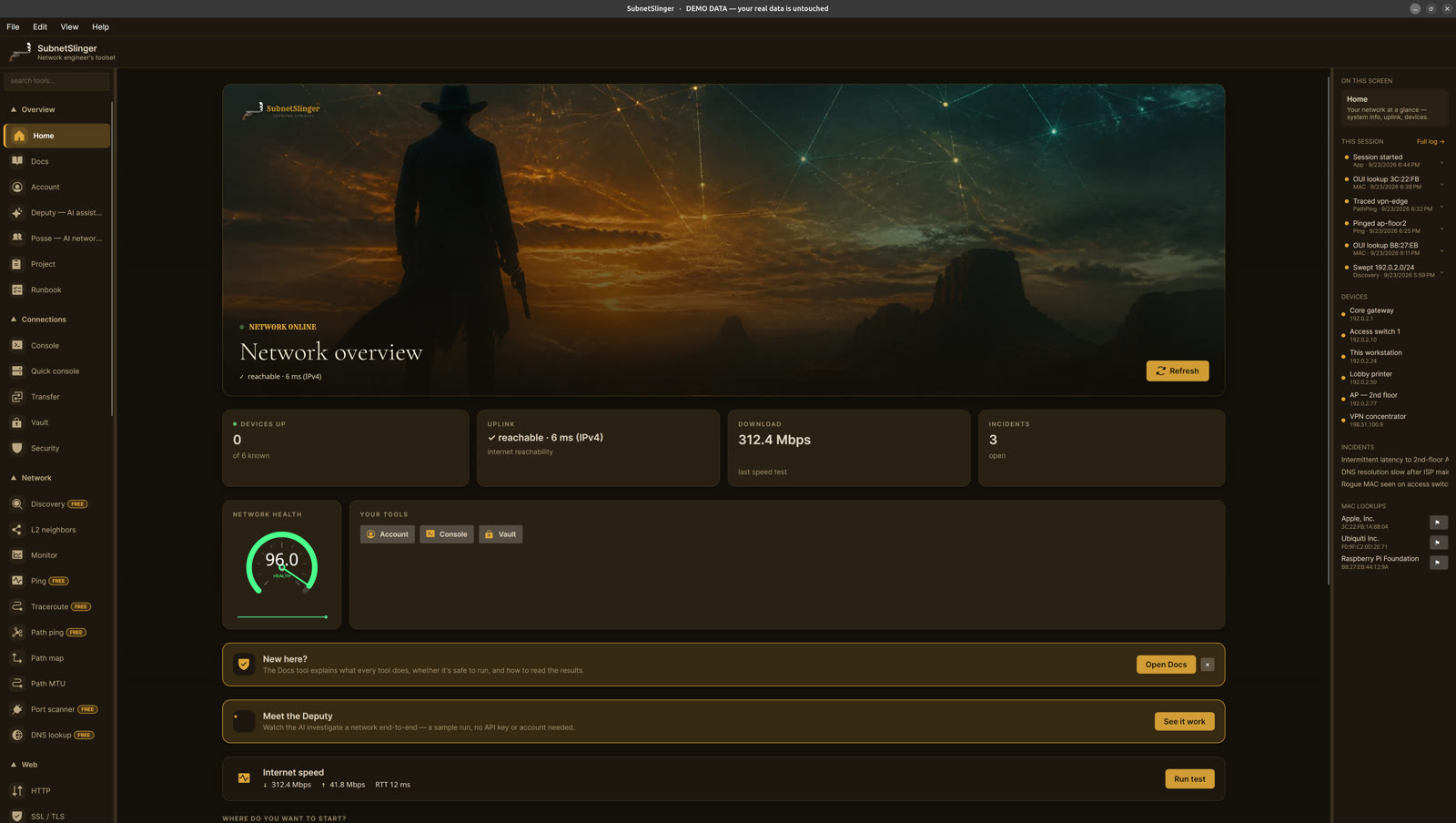Open the Quick console tool
1456x823 pixels.
(56, 371)
